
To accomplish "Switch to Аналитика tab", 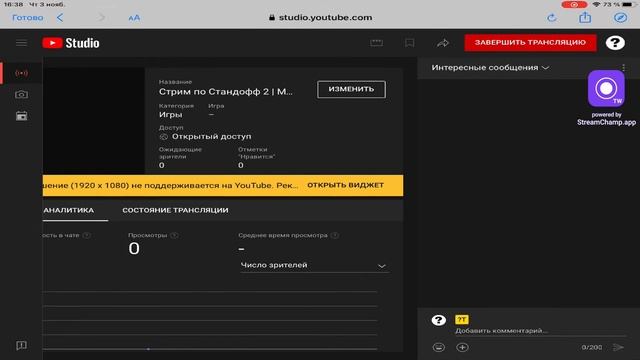I will 69,210.
